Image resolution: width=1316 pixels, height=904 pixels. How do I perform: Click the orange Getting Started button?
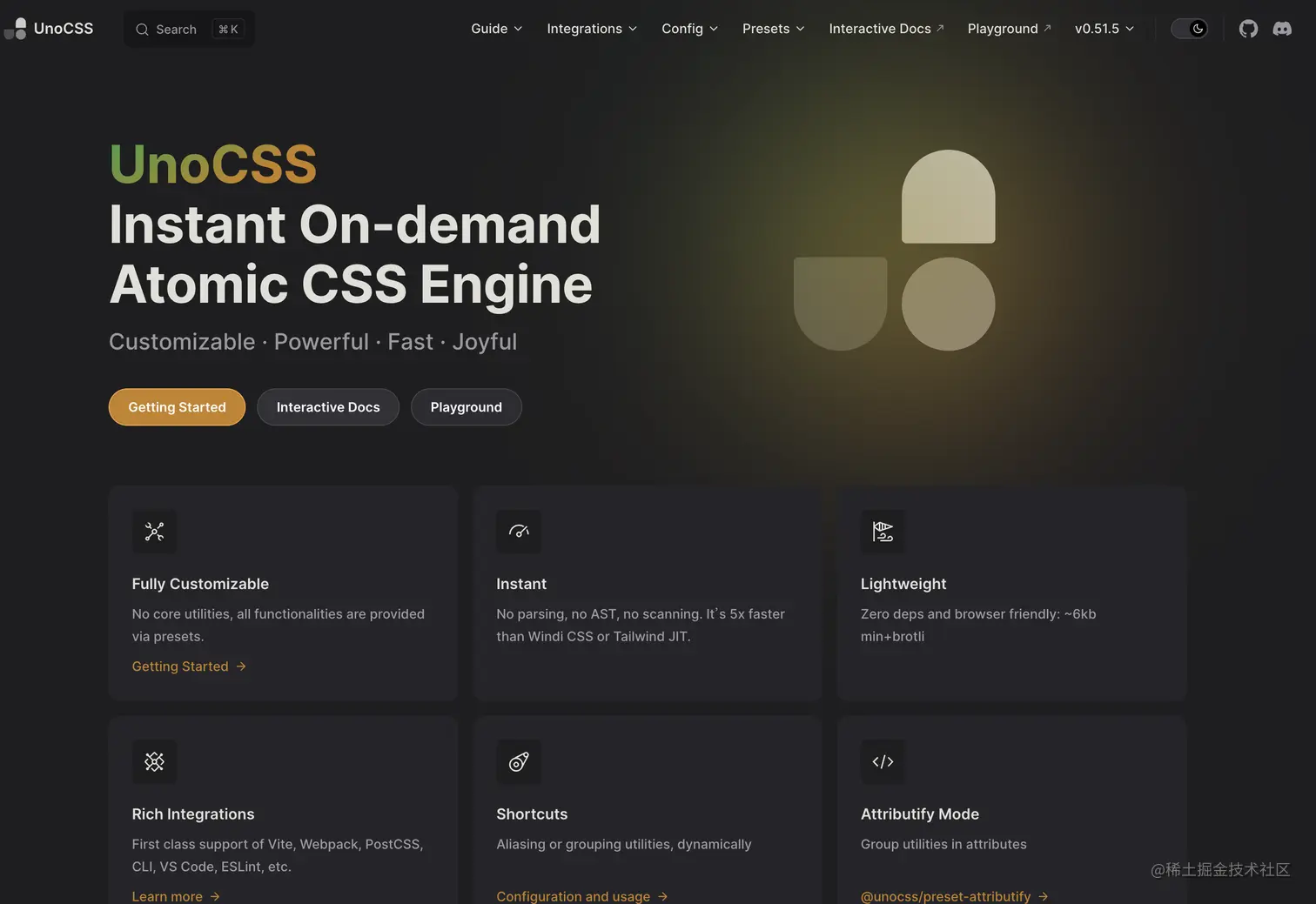click(177, 407)
